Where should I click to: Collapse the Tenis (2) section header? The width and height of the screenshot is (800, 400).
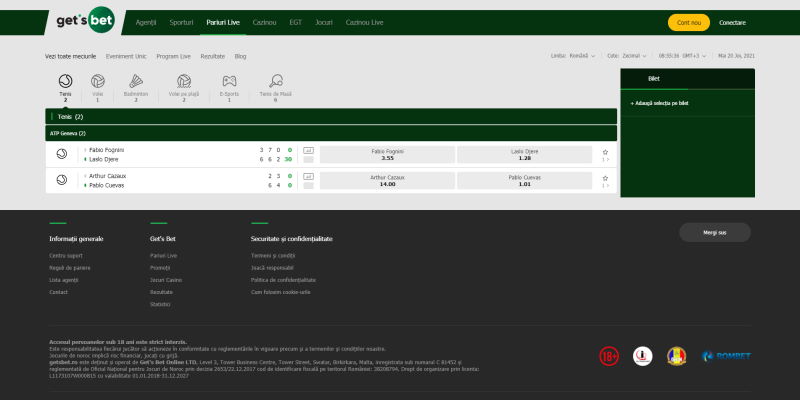tap(331, 116)
